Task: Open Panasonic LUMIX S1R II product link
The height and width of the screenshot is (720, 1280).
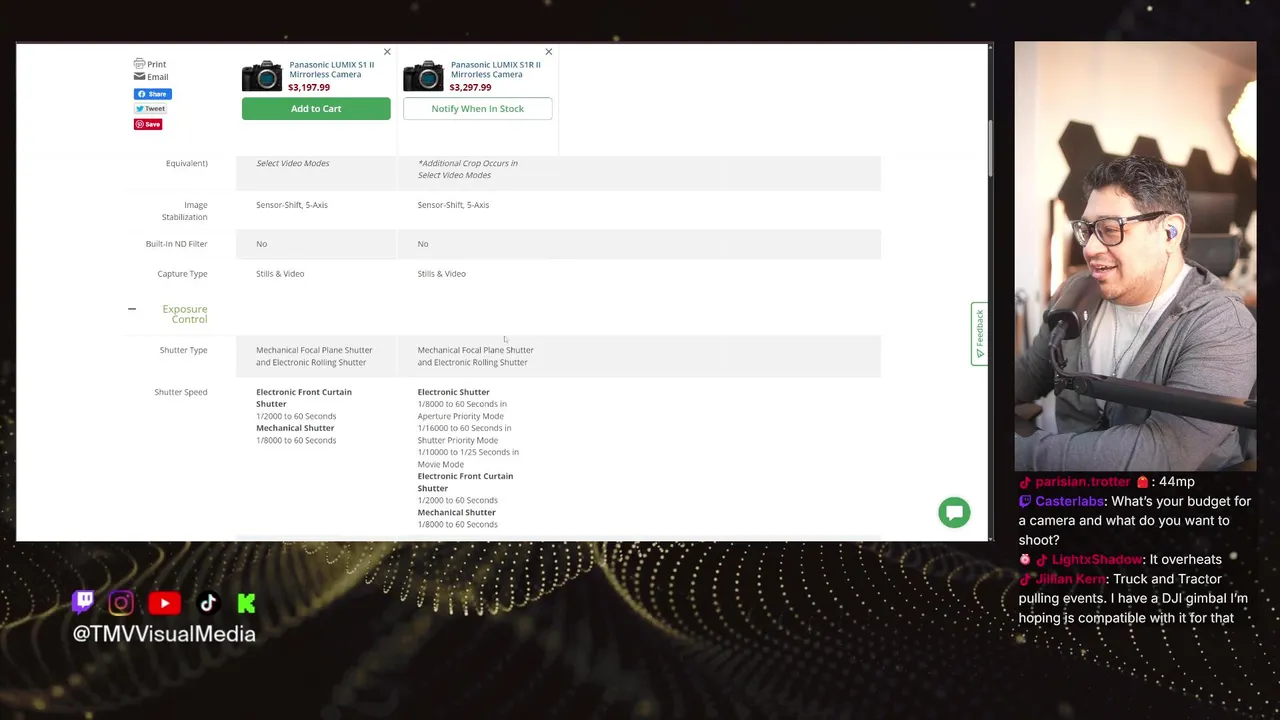Action: (x=496, y=69)
